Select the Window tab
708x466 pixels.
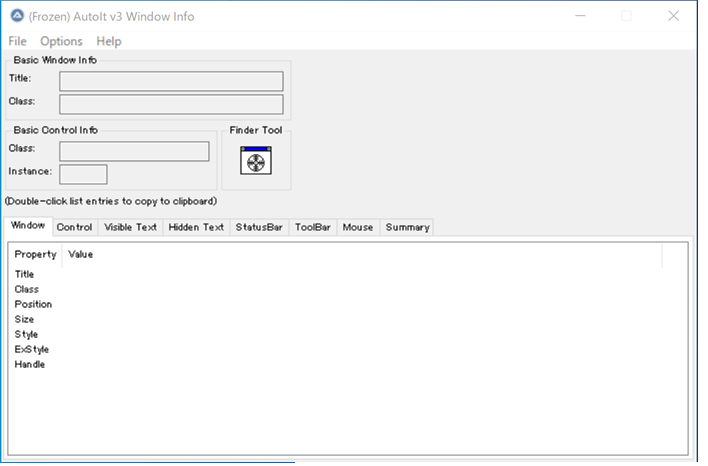coord(28,226)
